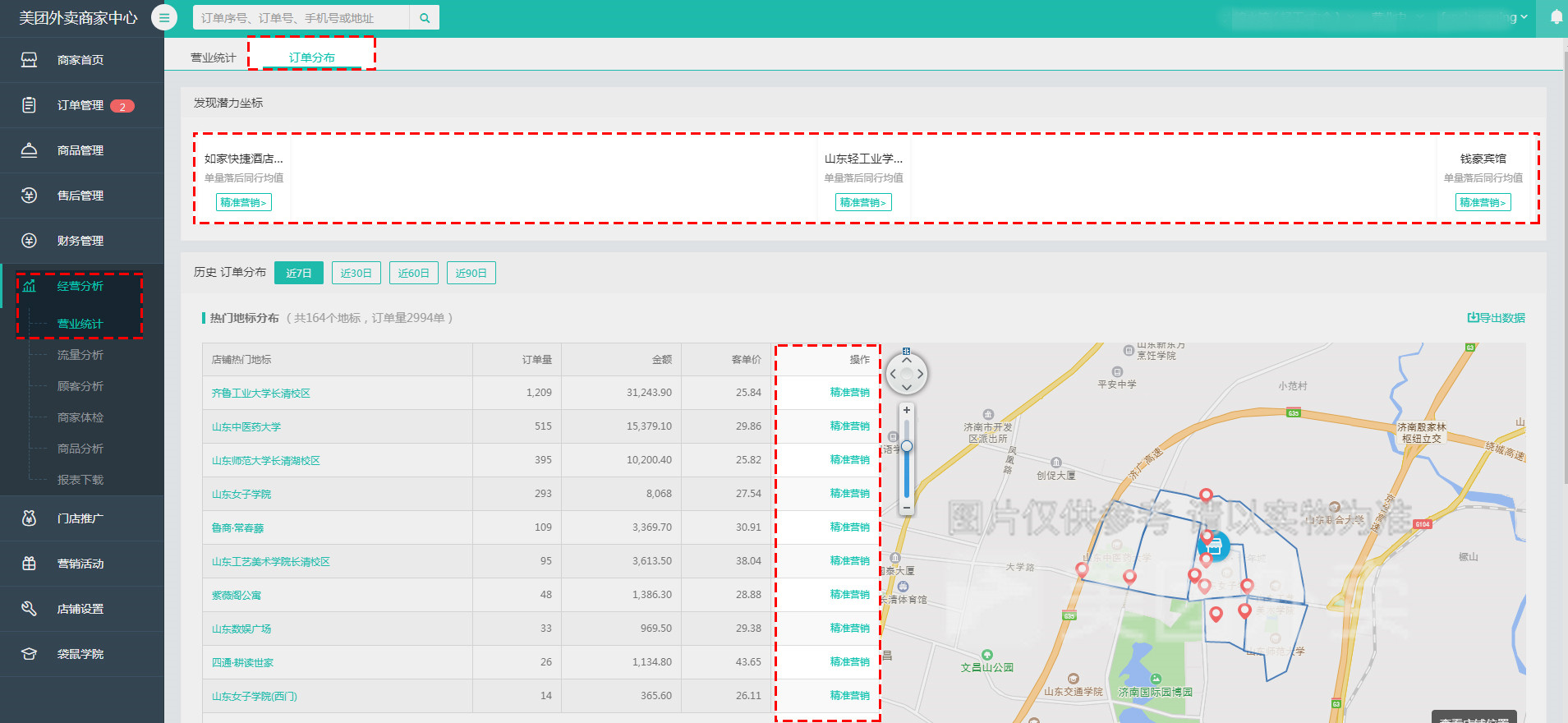Open 山东师范大学长清湖校区 landmark link
1568x723 pixels.
click(x=265, y=461)
